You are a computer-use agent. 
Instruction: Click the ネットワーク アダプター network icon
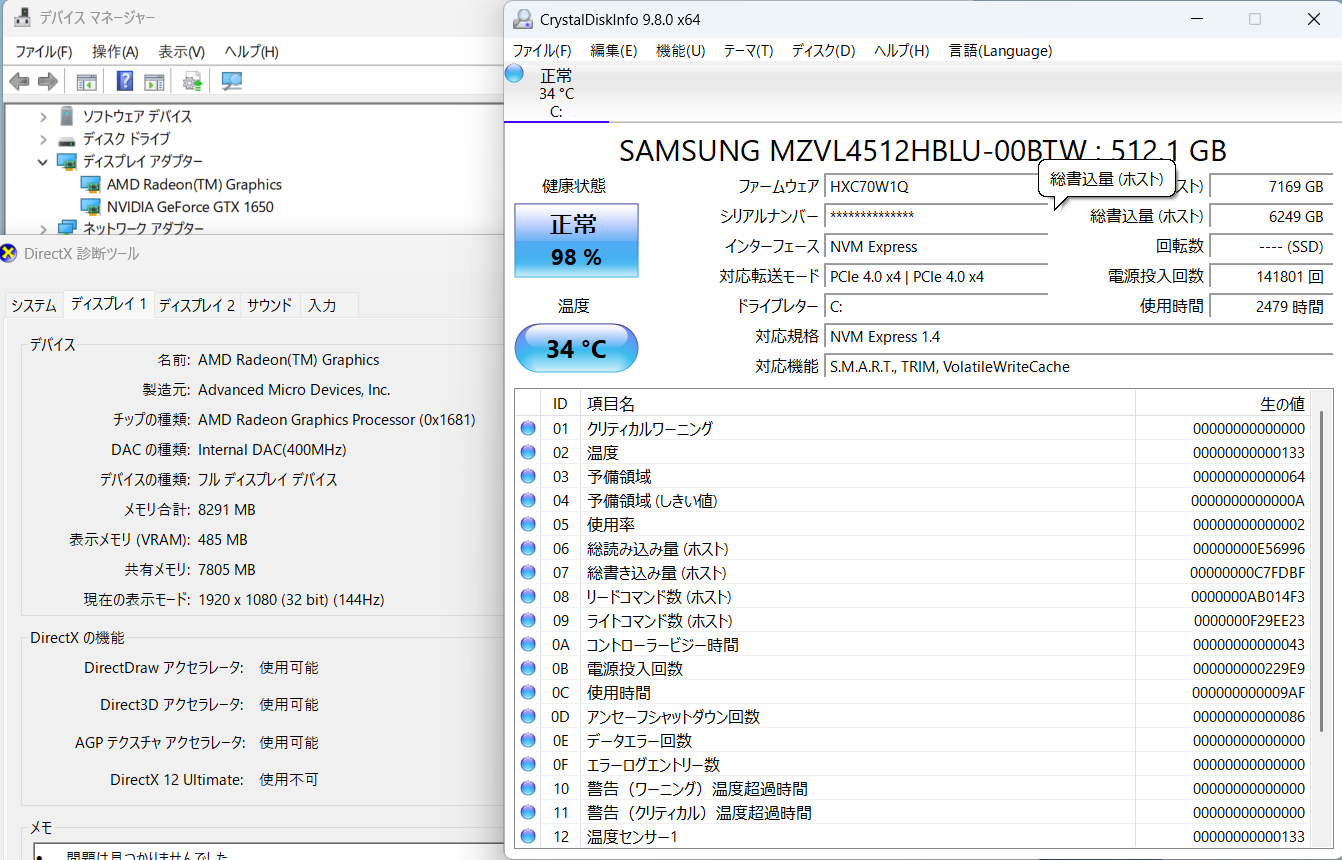coord(67,229)
